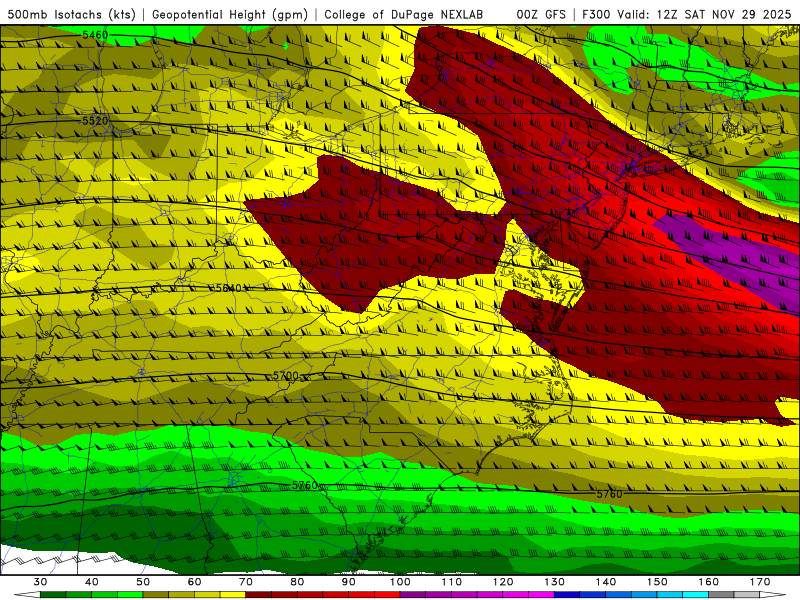Viewport: 800px width, 600px height.
Task: Click the legend value 80
Action: pyautogui.click(x=297, y=582)
